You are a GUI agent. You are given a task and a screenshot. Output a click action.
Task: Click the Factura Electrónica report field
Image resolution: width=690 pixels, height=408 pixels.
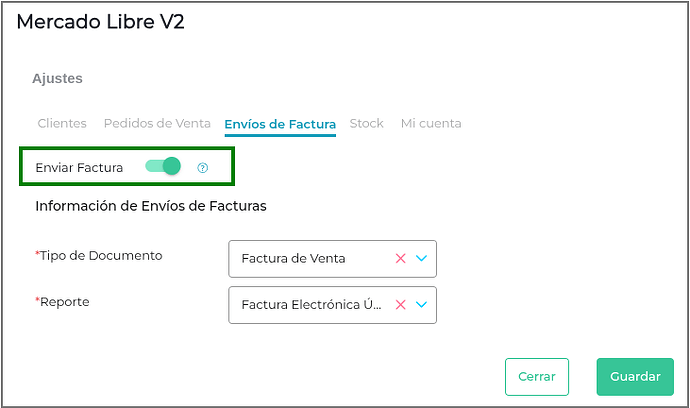click(310, 305)
